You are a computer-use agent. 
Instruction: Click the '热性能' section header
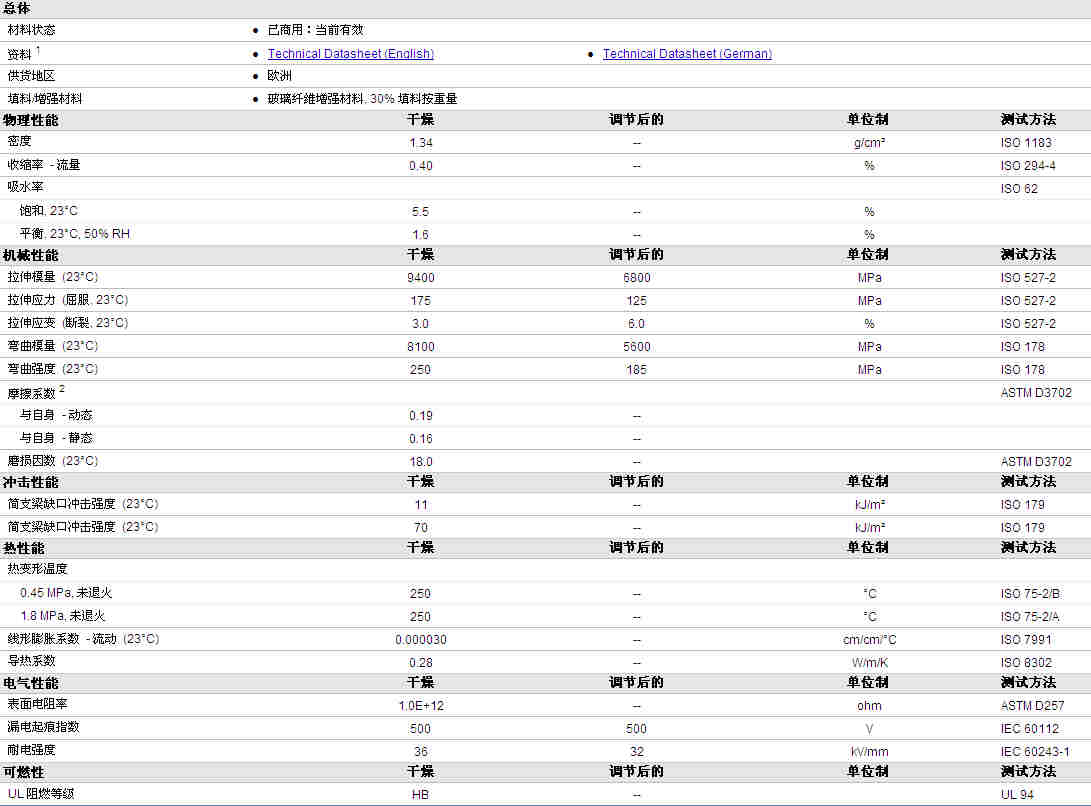coord(24,548)
